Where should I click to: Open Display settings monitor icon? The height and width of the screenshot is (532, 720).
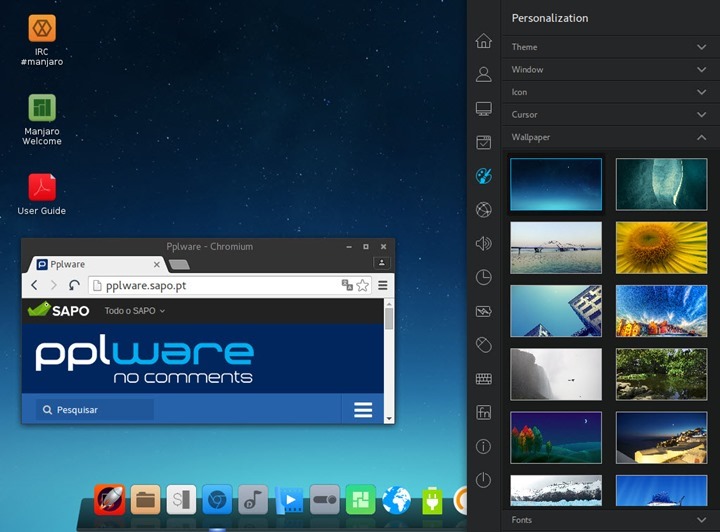(484, 108)
